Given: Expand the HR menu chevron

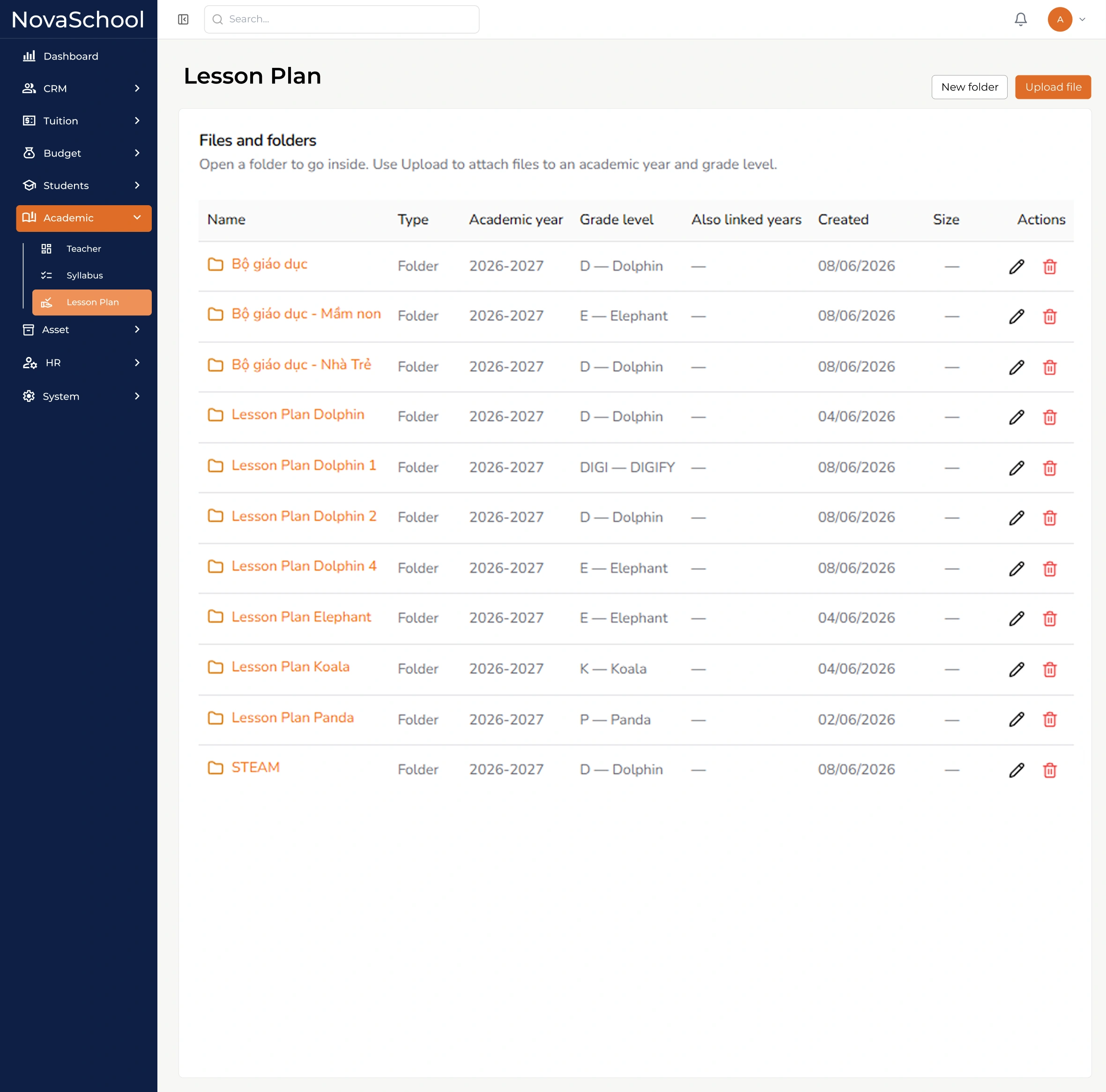Looking at the screenshot, I should pyautogui.click(x=137, y=363).
